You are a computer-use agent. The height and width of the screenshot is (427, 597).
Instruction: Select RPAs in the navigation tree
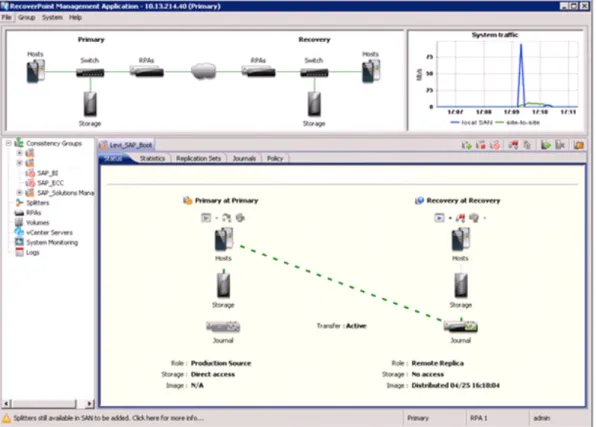(x=34, y=213)
